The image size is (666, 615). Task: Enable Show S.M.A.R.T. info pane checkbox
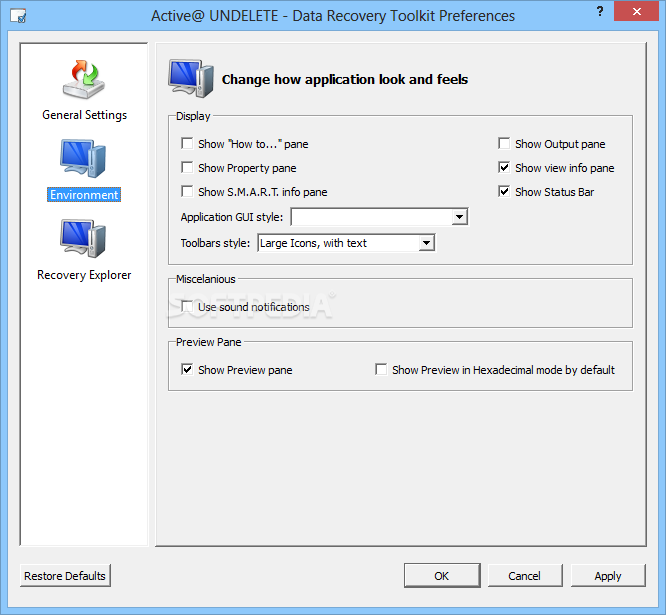187,191
